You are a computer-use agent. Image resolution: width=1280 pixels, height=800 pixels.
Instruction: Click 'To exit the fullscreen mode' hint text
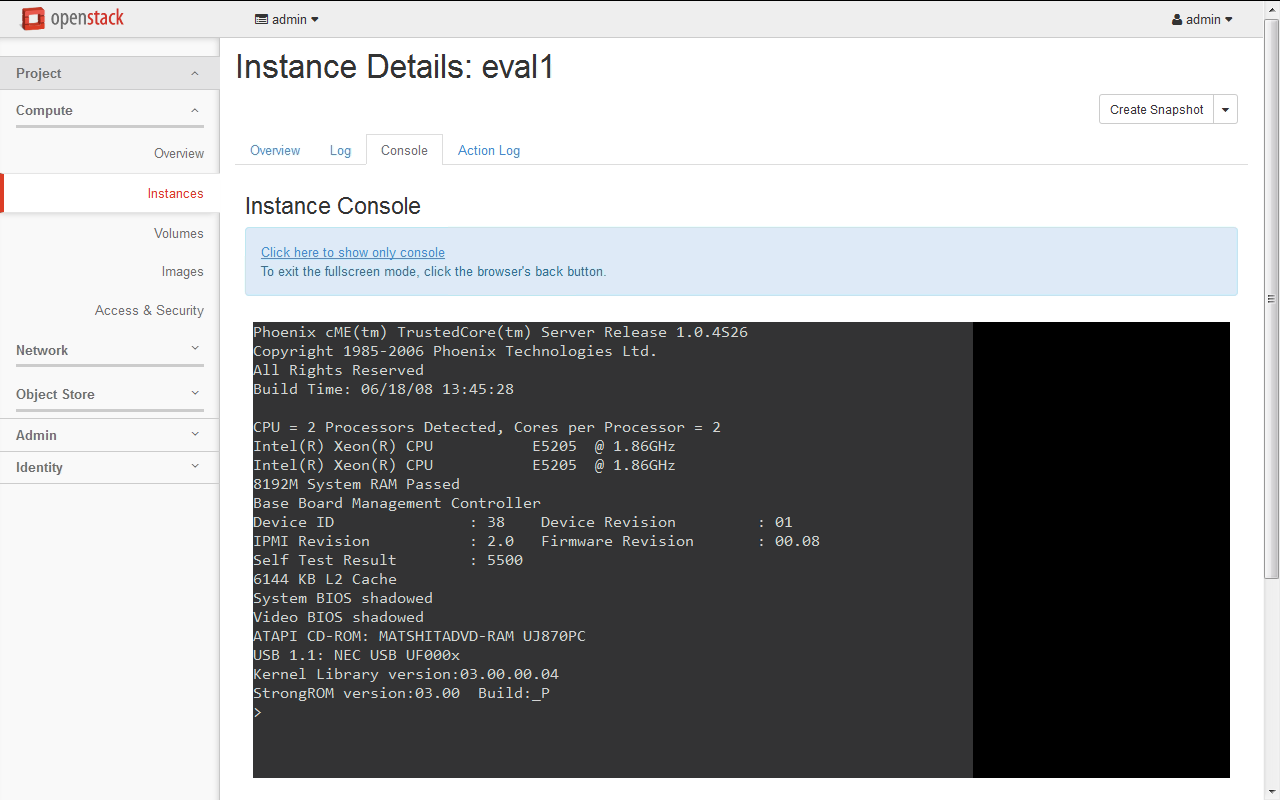433,271
